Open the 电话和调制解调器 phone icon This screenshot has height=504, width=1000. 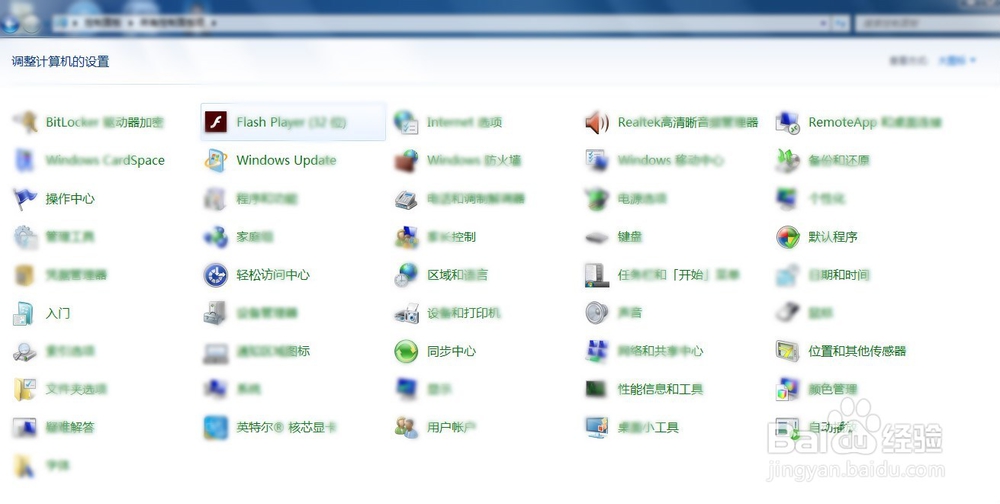point(406,199)
